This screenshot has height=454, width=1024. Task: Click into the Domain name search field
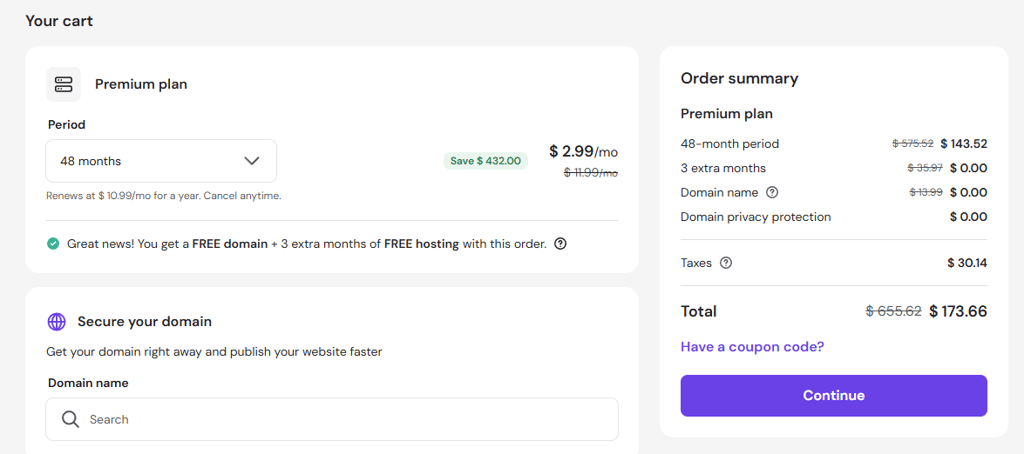332,419
